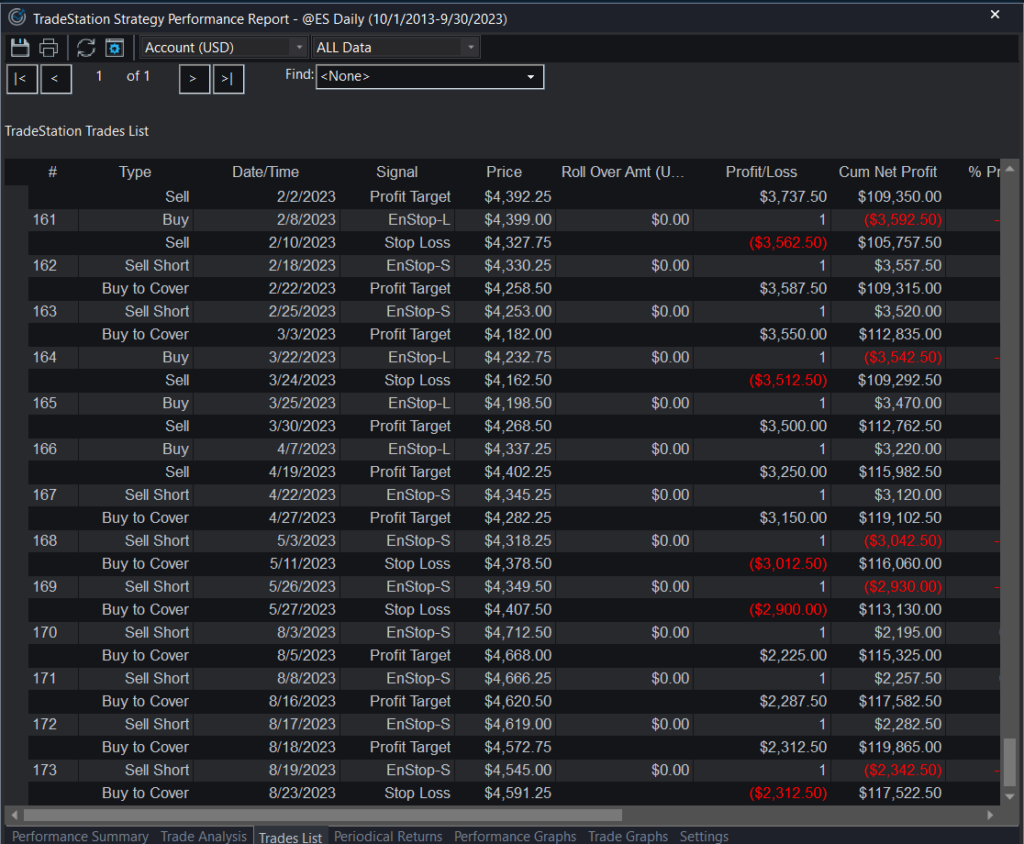1024x844 pixels.
Task: Sort by the Date/Time column header
Action: 265,172
